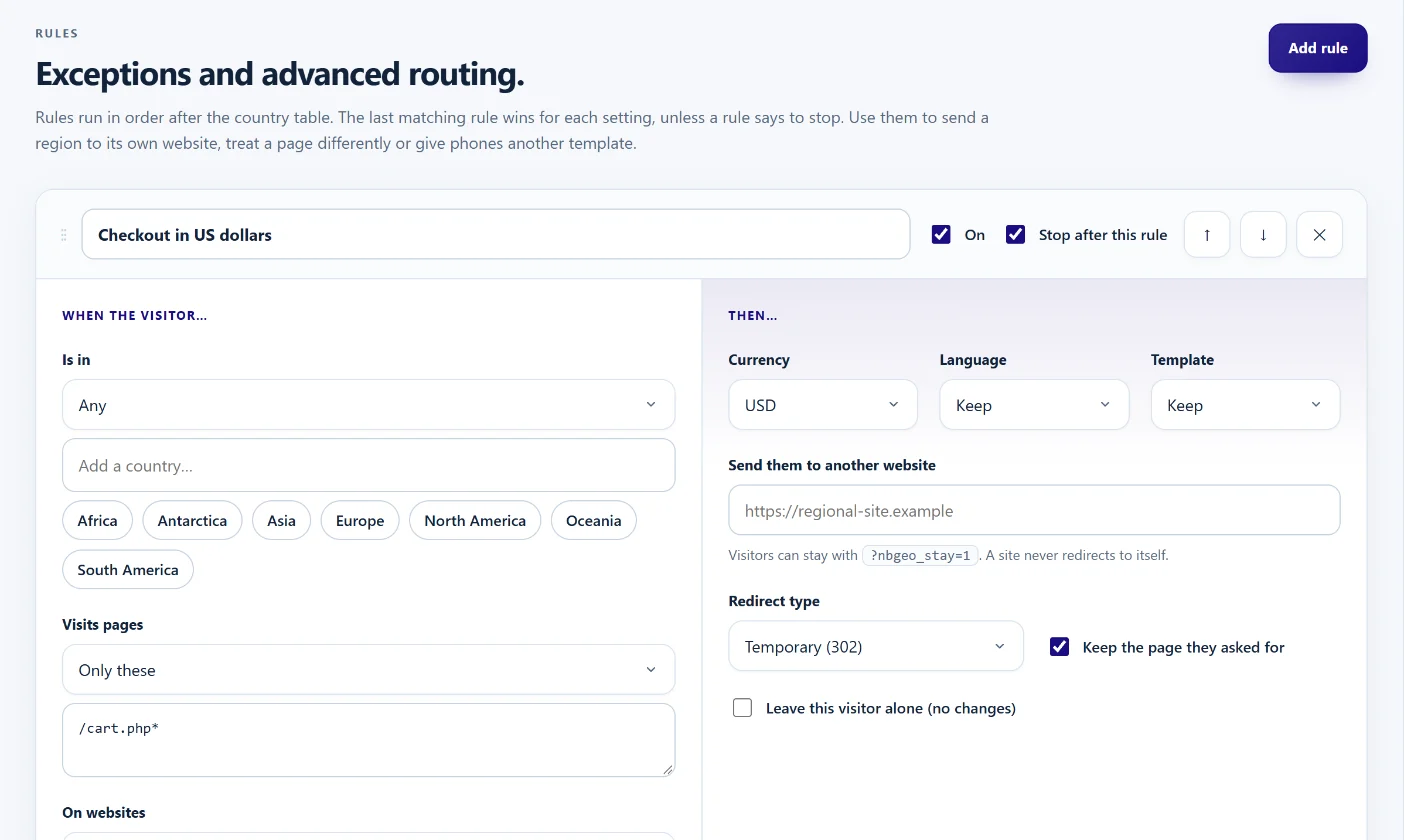Expand the Language dropdown
This screenshot has width=1404, height=840.
point(1034,405)
